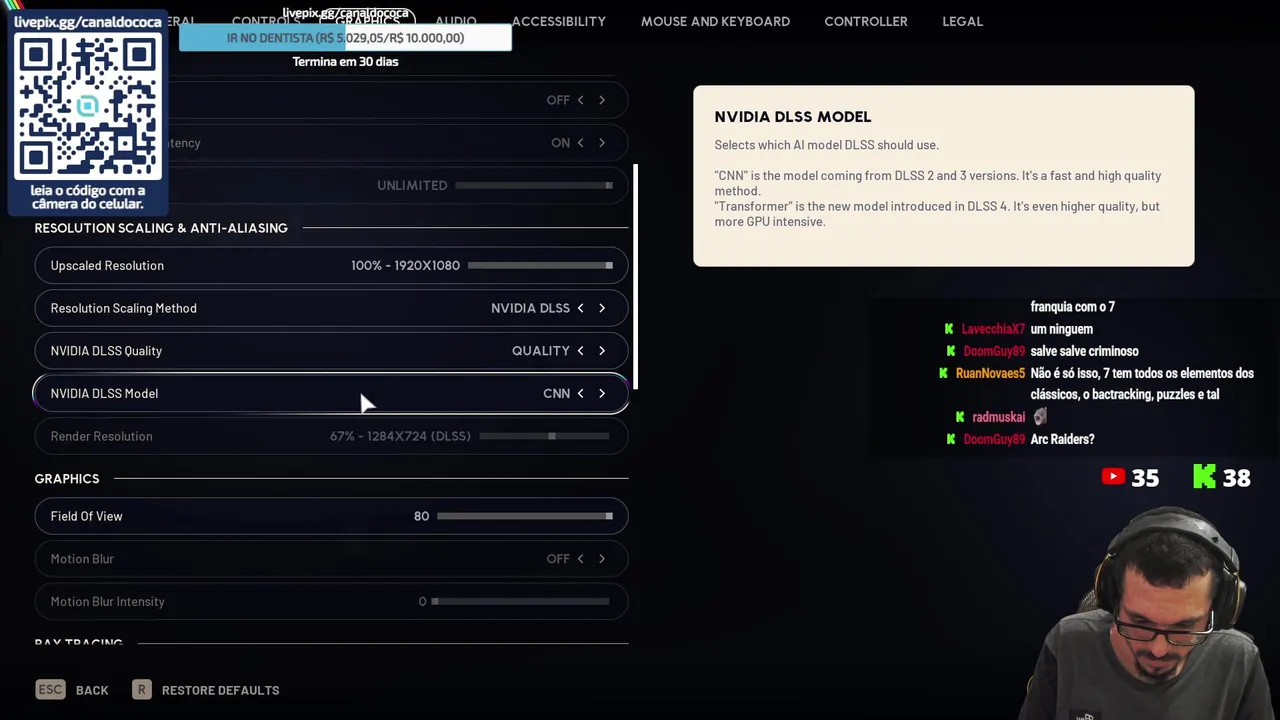Click the 100% - 1920X1080 value

pyautogui.click(x=405, y=266)
